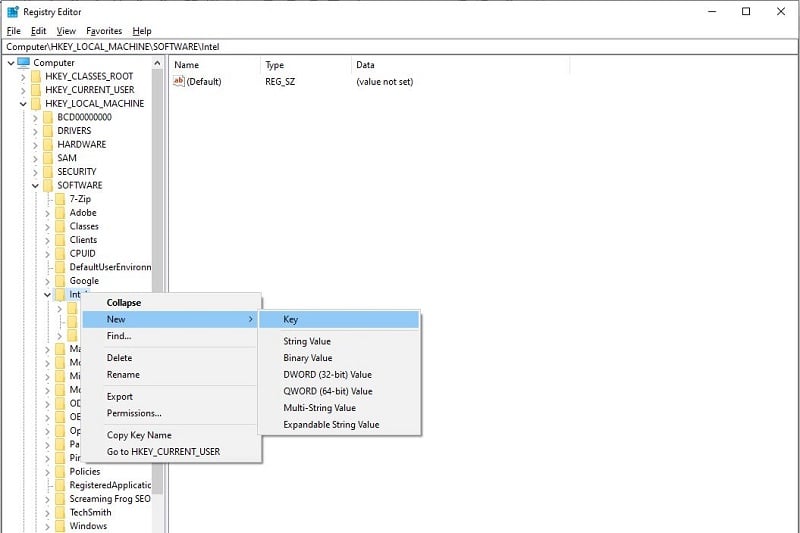Click the registry path address bar
Screen dimensions: 800x533
tap(399, 46)
